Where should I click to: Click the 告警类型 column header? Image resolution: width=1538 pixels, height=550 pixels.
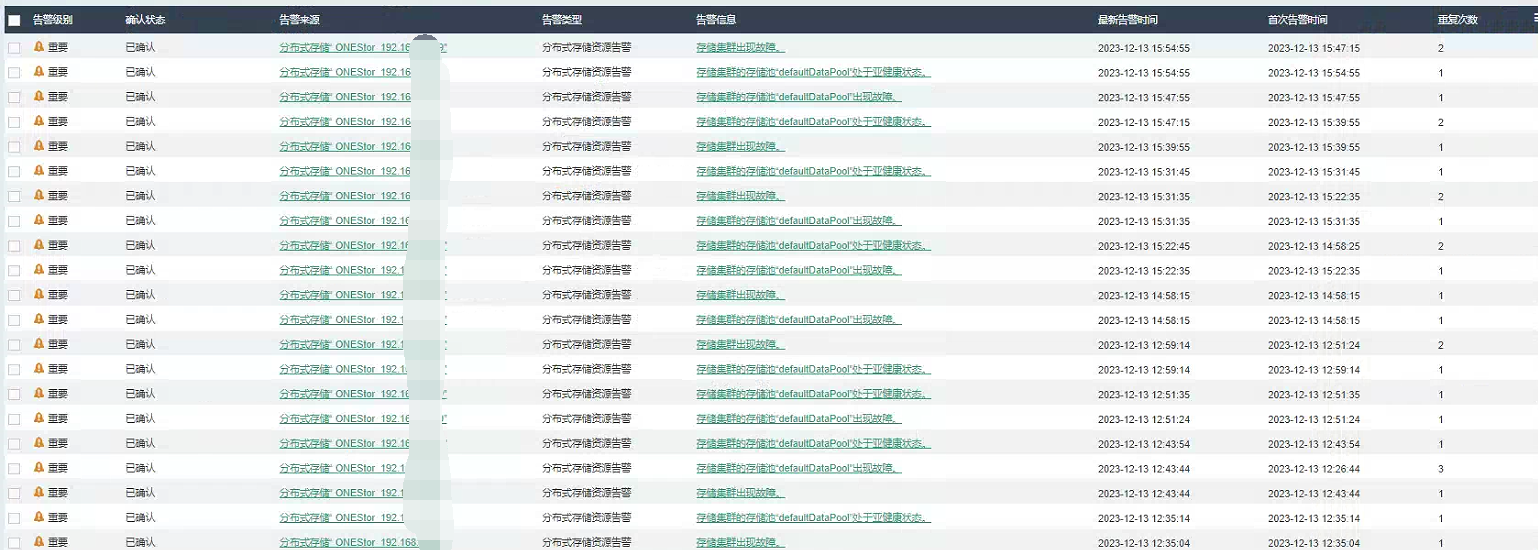(x=561, y=19)
